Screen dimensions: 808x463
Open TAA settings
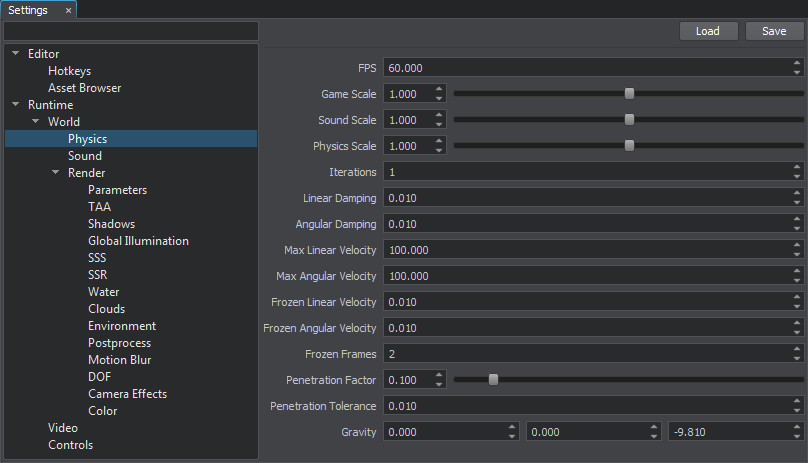(99, 207)
